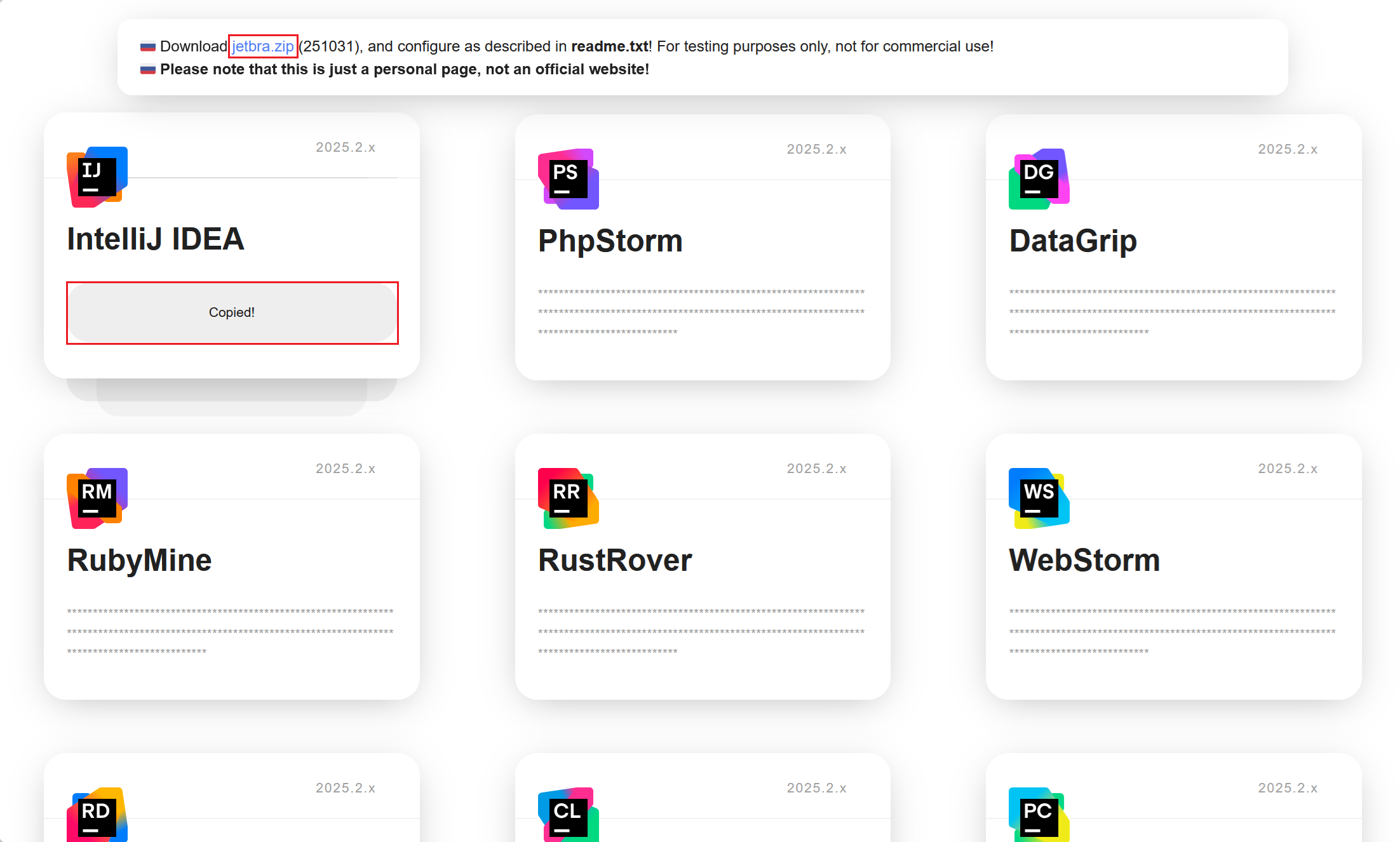Viewport: 1400px width, 842px height.
Task: Select the 'RubyMine' product title
Action: click(139, 561)
